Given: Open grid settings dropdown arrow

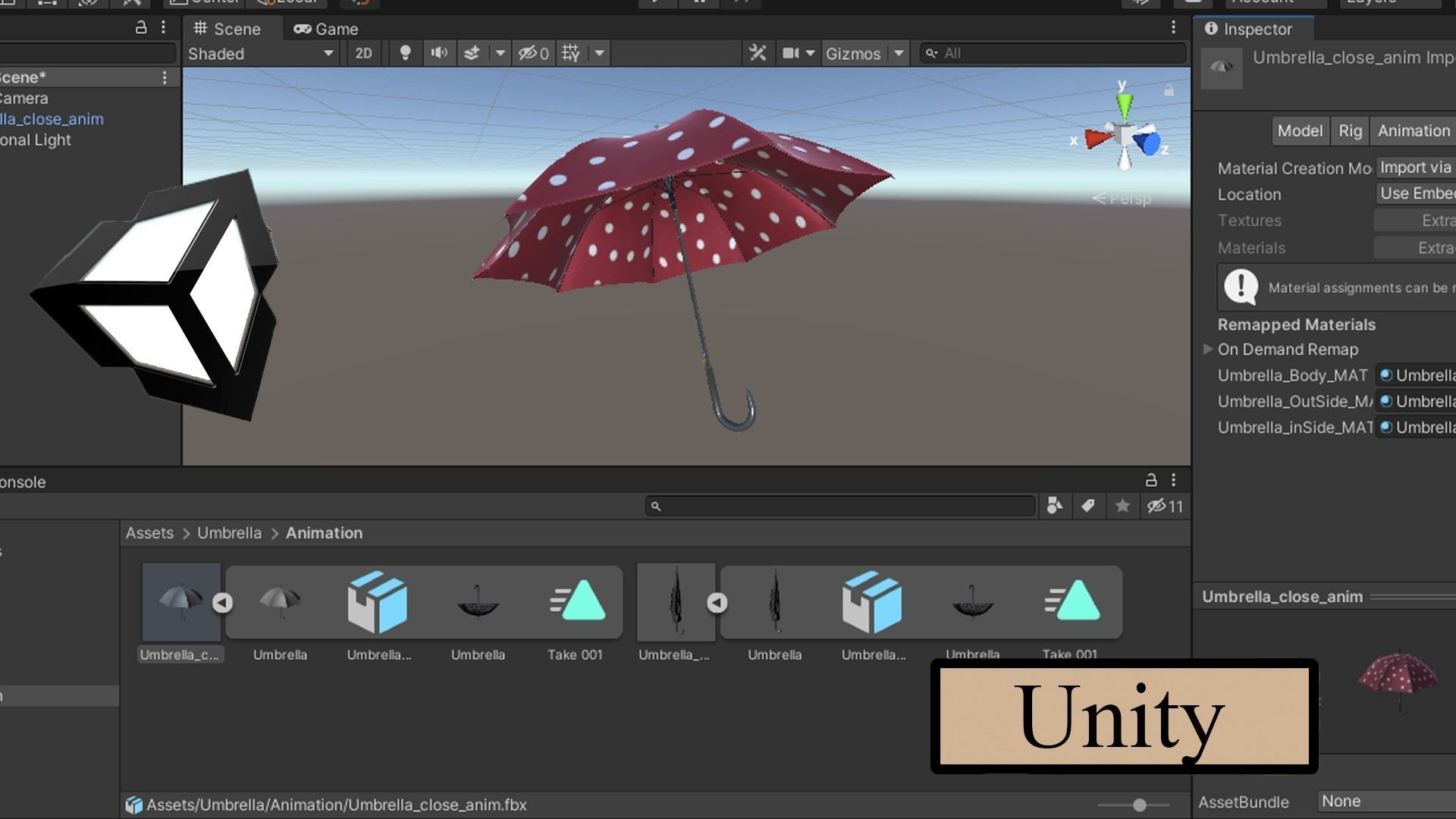Looking at the screenshot, I should 599,53.
